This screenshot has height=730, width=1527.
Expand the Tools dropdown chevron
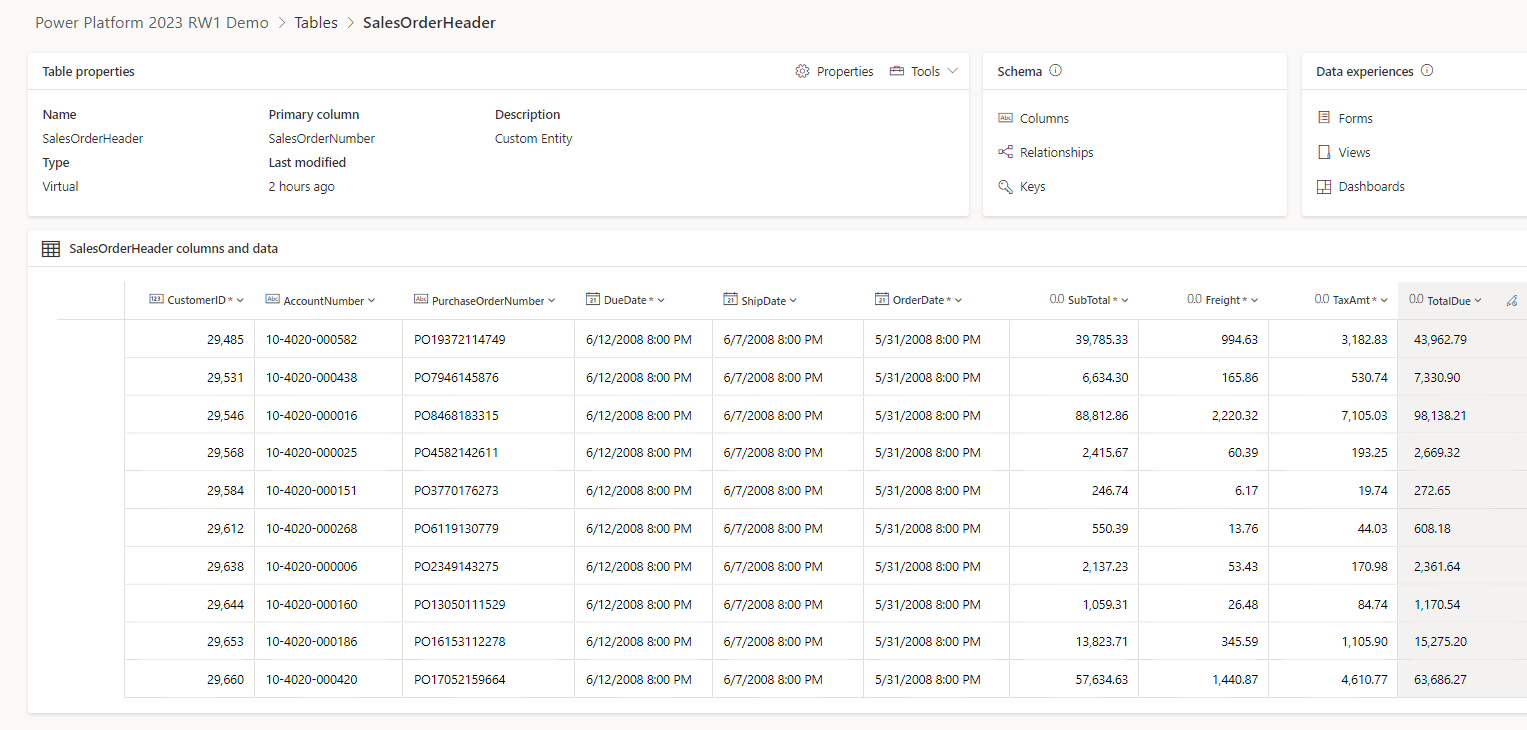[x=952, y=71]
